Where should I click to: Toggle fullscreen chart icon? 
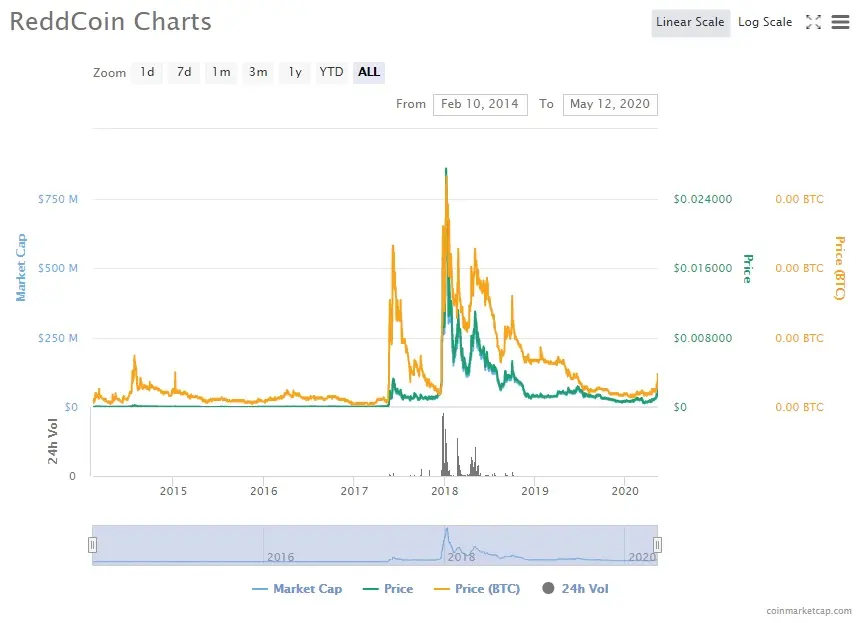coord(813,22)
